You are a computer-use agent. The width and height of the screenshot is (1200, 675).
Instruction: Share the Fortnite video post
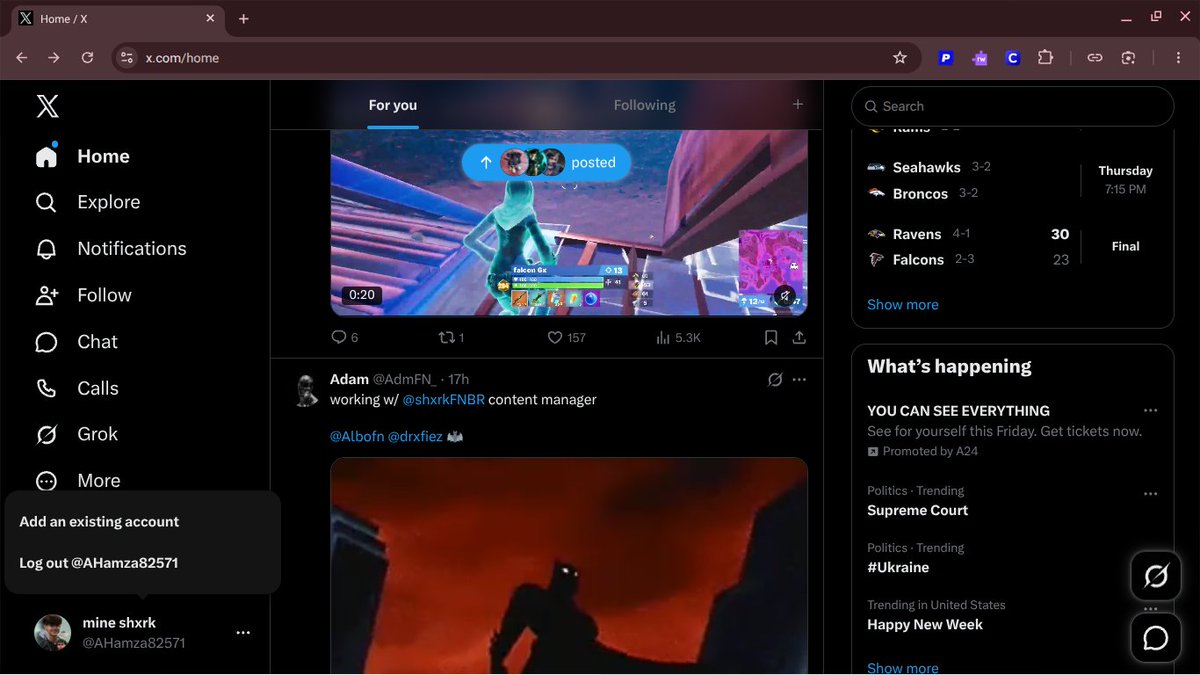tap(799, 338)
